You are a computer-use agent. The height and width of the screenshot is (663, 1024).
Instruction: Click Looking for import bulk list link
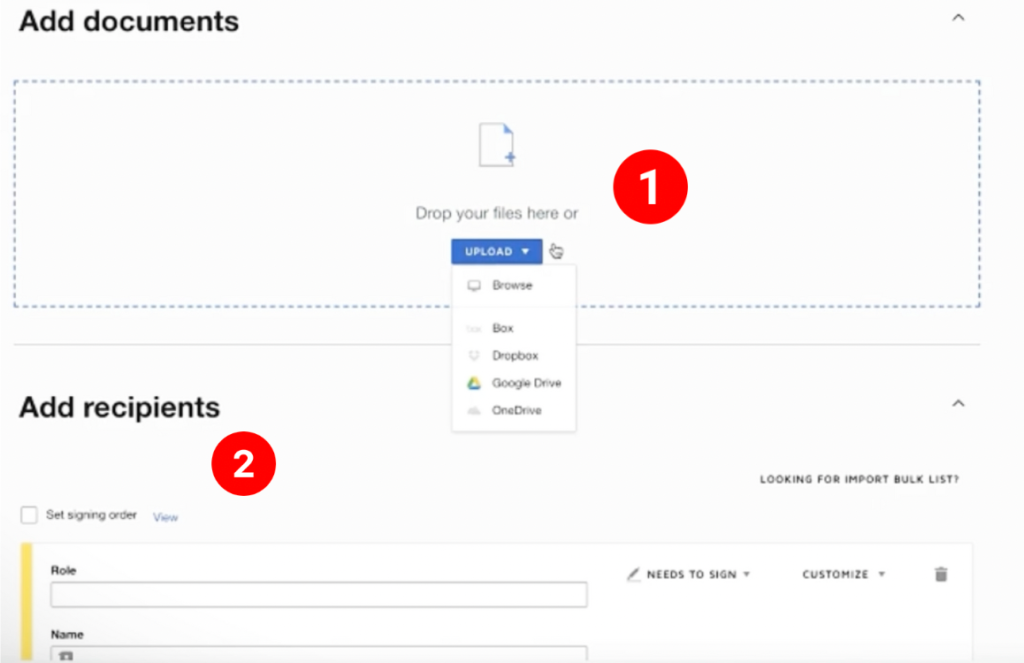coord(859,479)
